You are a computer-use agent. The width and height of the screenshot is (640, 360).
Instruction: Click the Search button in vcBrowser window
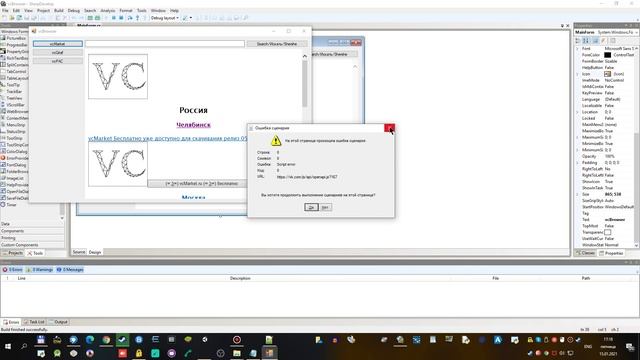(x=277, y=44)
